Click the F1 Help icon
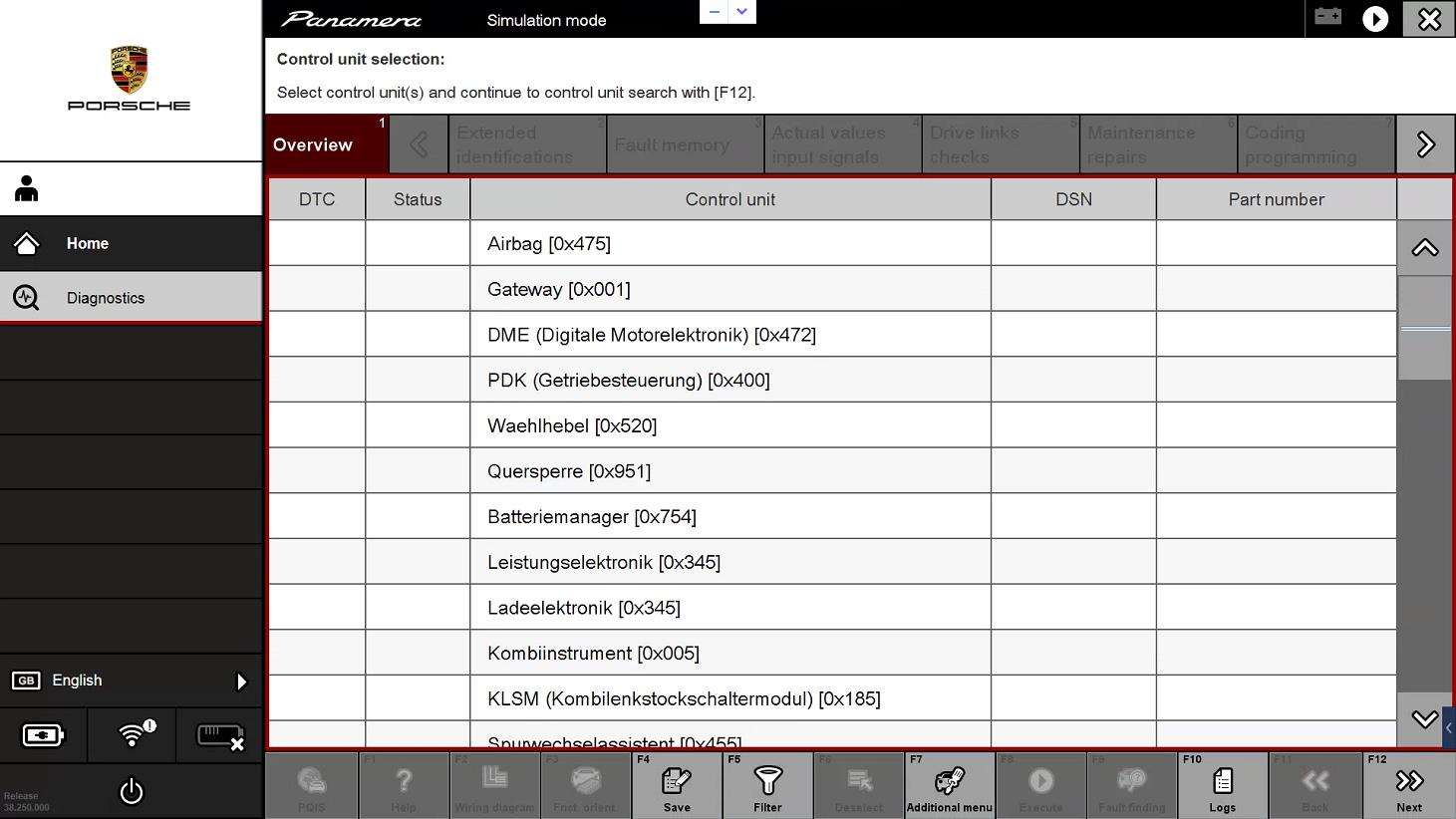Screen dimensions: 1456x819 point(404,785)
